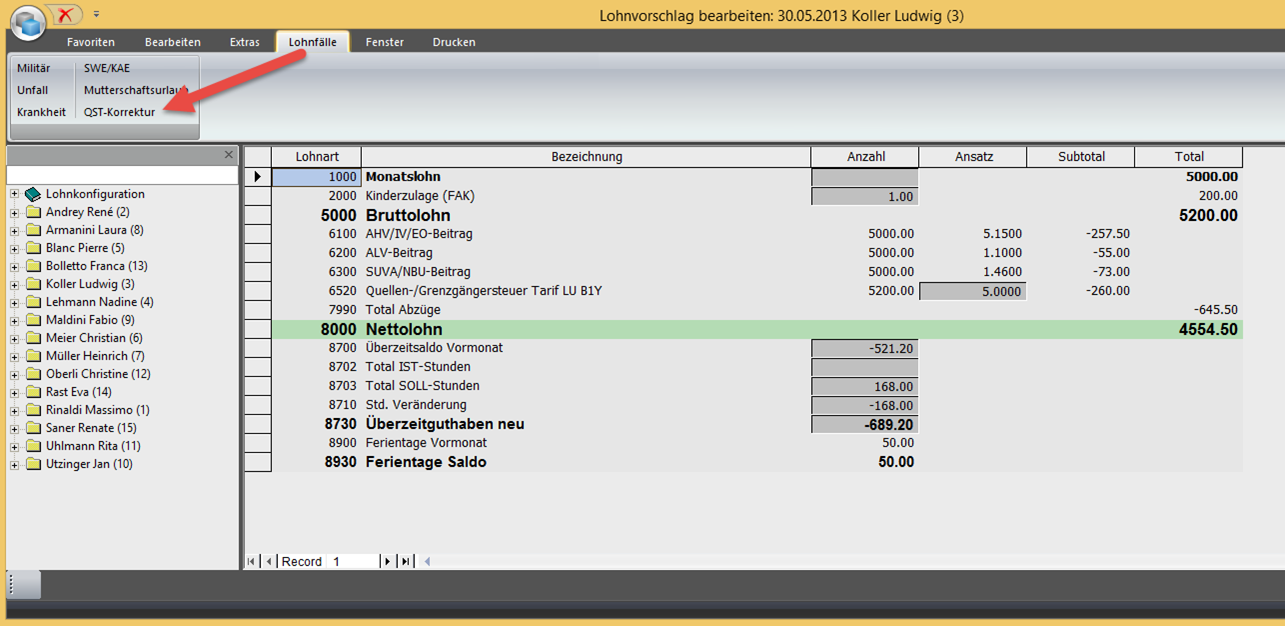
Task: Click the Krankheit ribbon command
Action: click(41, 112)
